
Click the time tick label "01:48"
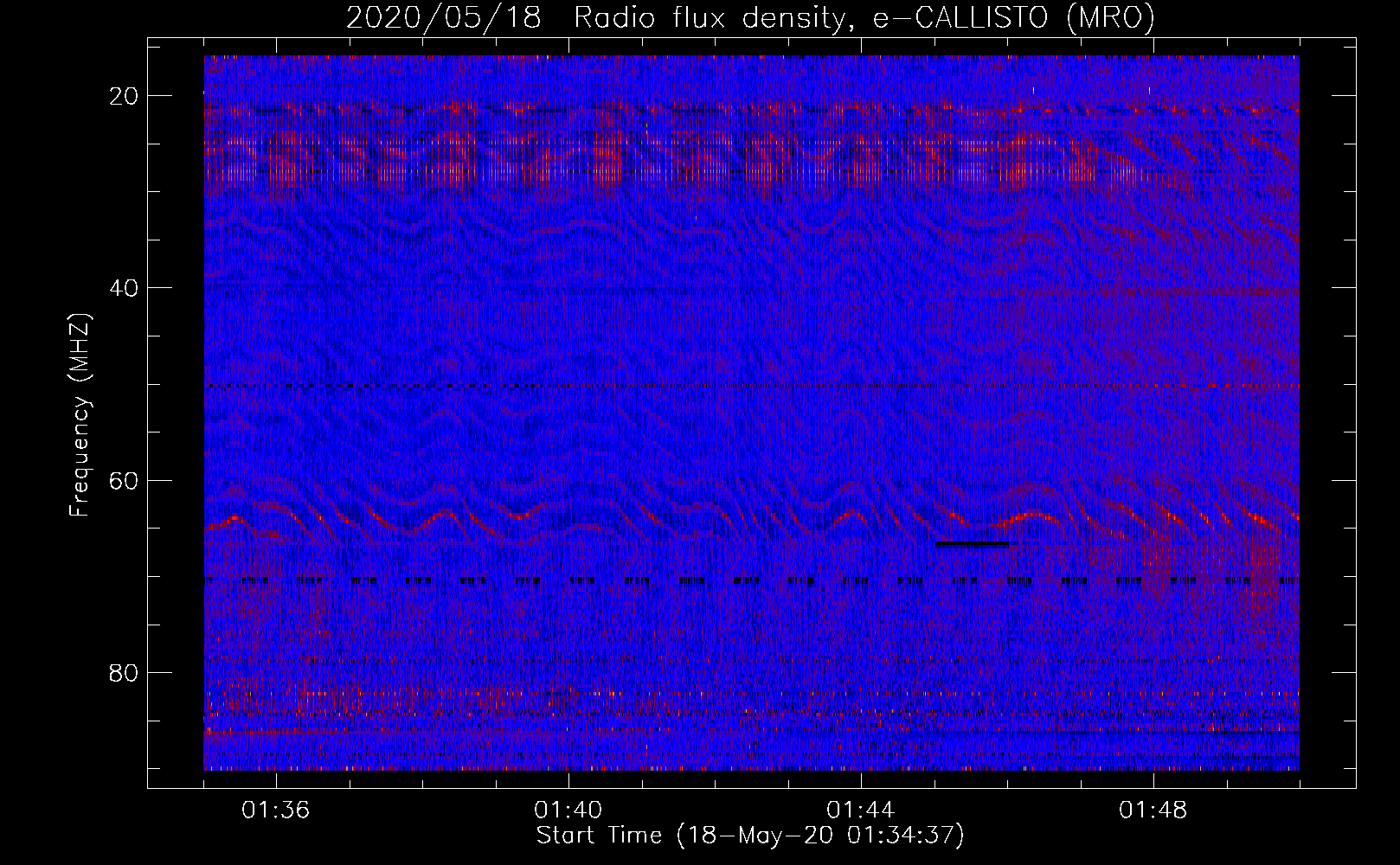(1153, 811)
